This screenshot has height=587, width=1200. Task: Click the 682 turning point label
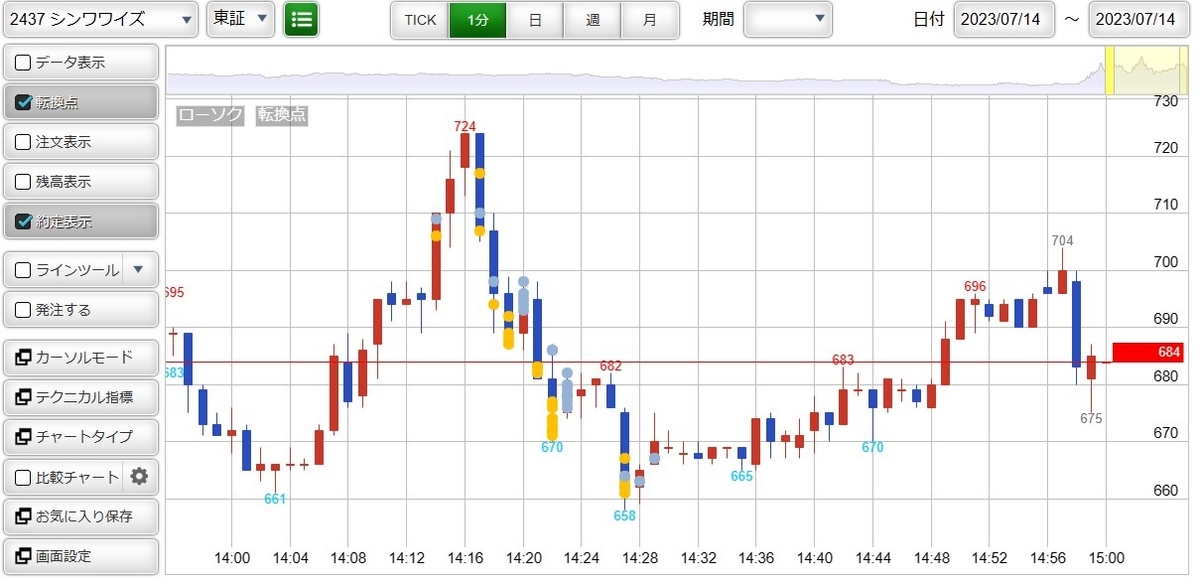pyautogui.click(x=611, y=366)
